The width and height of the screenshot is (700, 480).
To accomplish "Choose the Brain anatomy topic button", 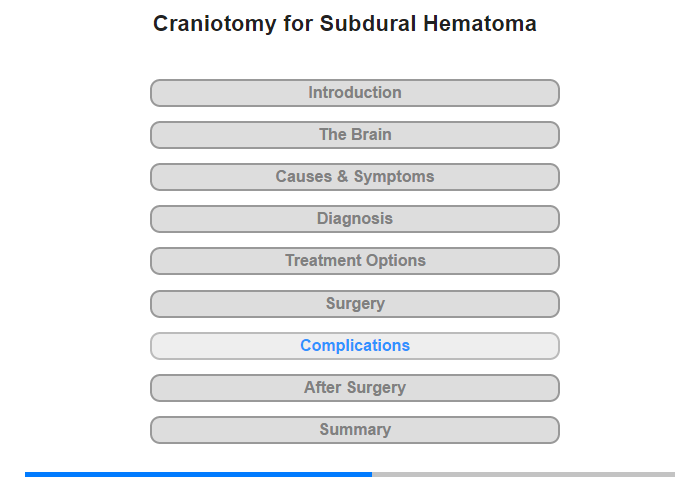I will pos(355,135).
